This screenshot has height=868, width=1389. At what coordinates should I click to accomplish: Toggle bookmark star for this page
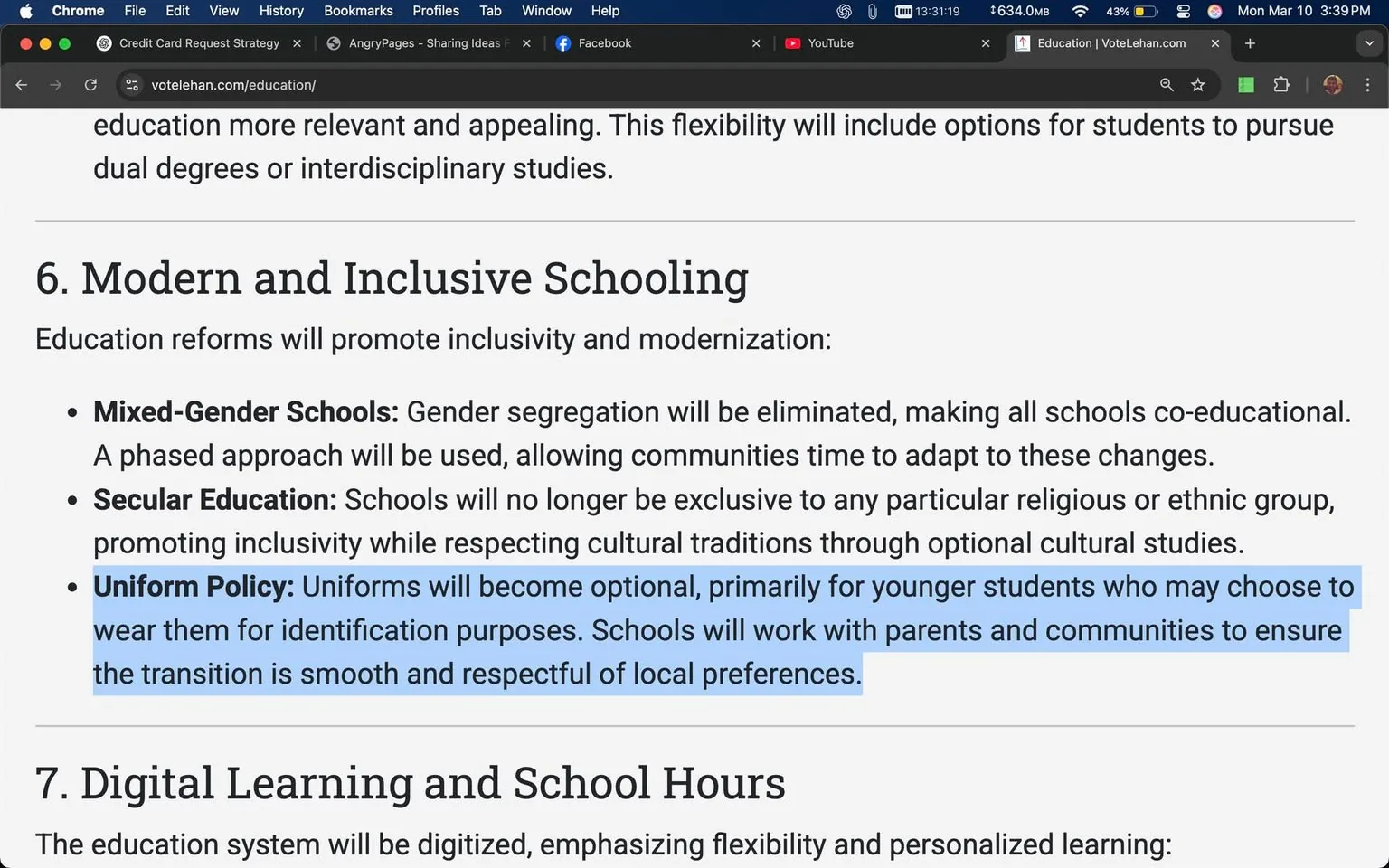[1197, 85]
